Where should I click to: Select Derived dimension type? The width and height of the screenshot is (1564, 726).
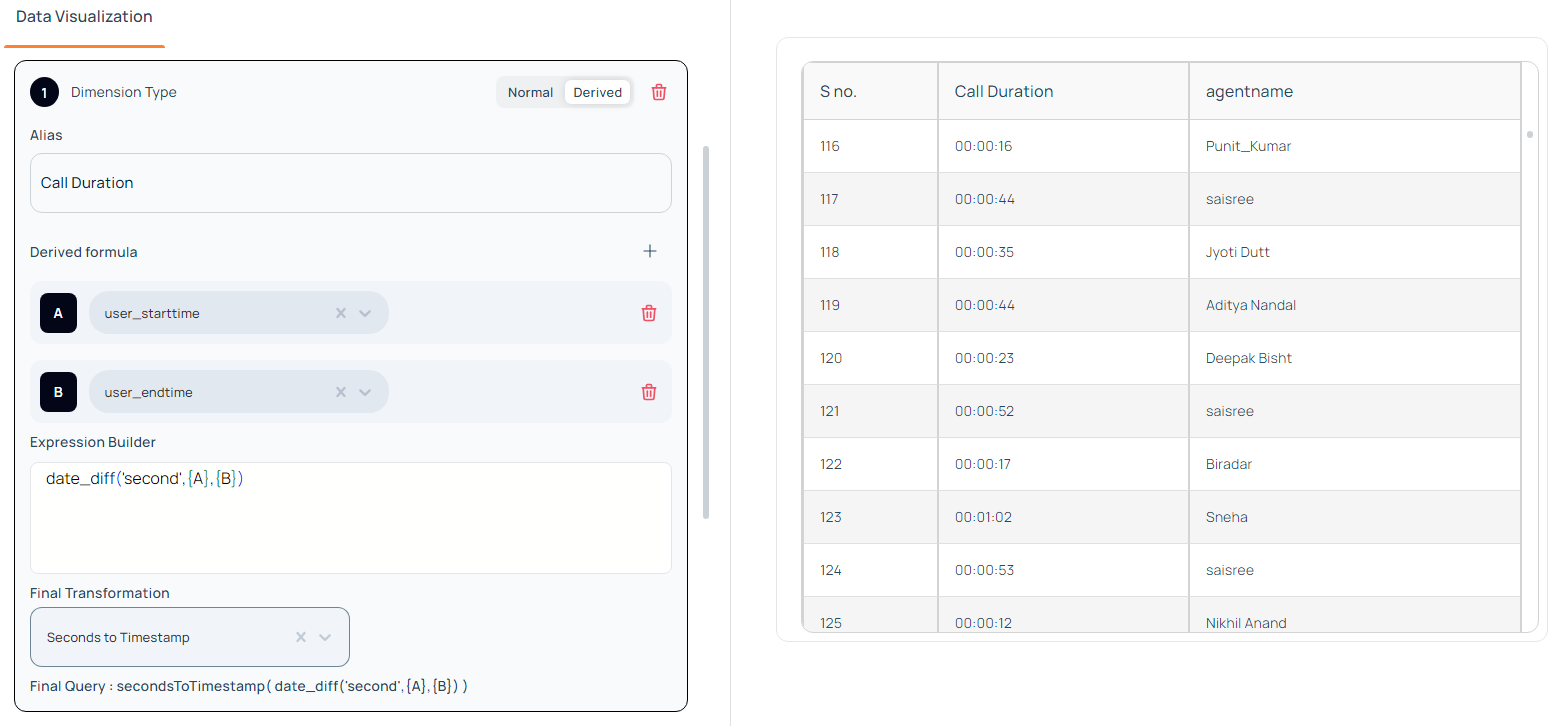coord(598,92)
